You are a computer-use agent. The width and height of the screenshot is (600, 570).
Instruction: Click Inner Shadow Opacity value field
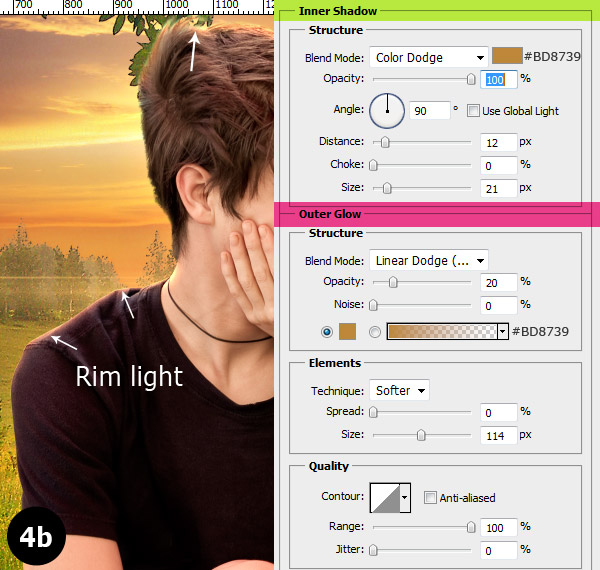point(499,80)
